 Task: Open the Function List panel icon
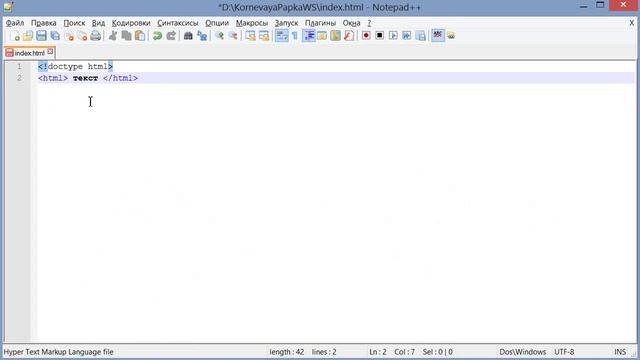pos(349,36)
